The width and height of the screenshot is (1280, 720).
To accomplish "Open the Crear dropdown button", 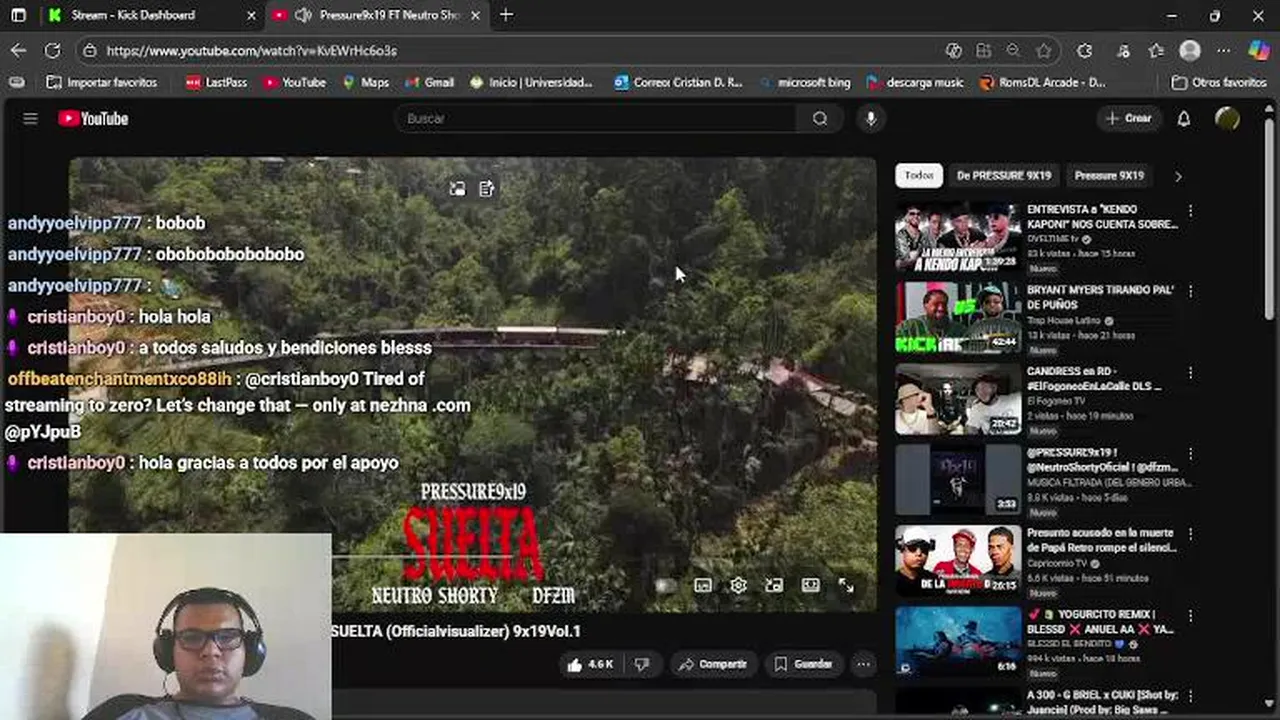I will click(x=1128, y=119).
